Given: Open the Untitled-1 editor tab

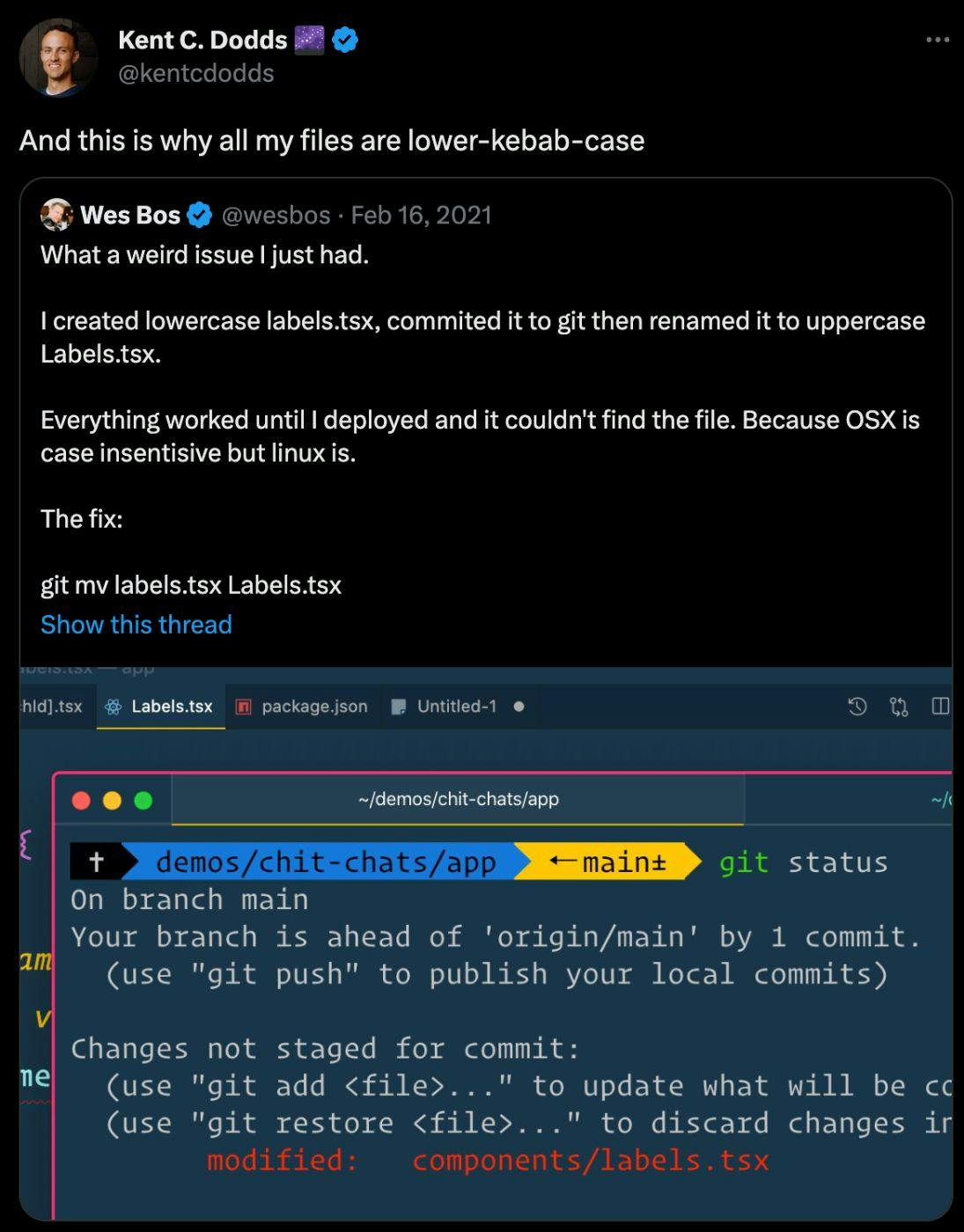Looking at the screenshot, I should click(x=456, y=707).
